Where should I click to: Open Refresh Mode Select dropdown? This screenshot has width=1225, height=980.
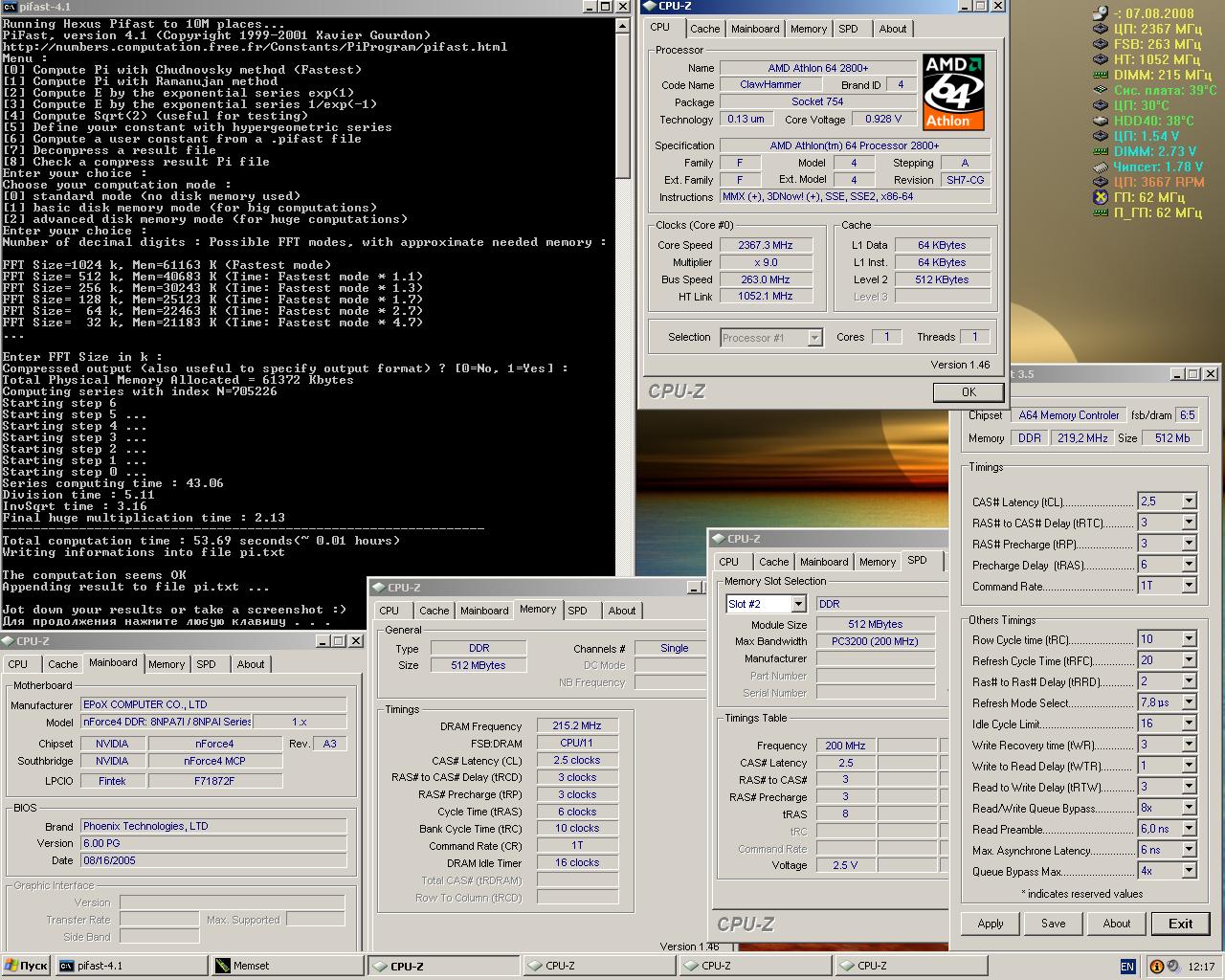1189,702
